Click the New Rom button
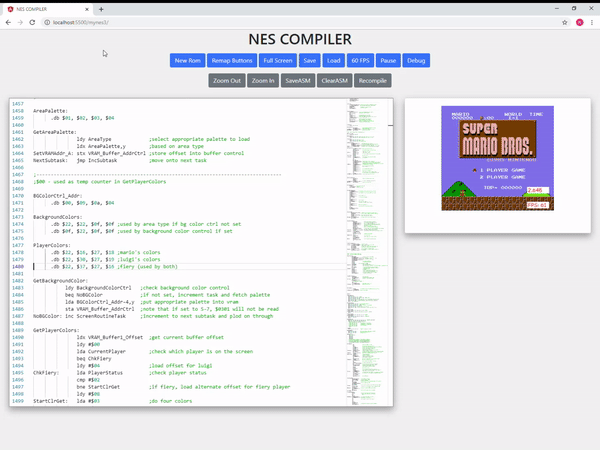The width and height of the screenshot is (600, 450). [188, 60]
